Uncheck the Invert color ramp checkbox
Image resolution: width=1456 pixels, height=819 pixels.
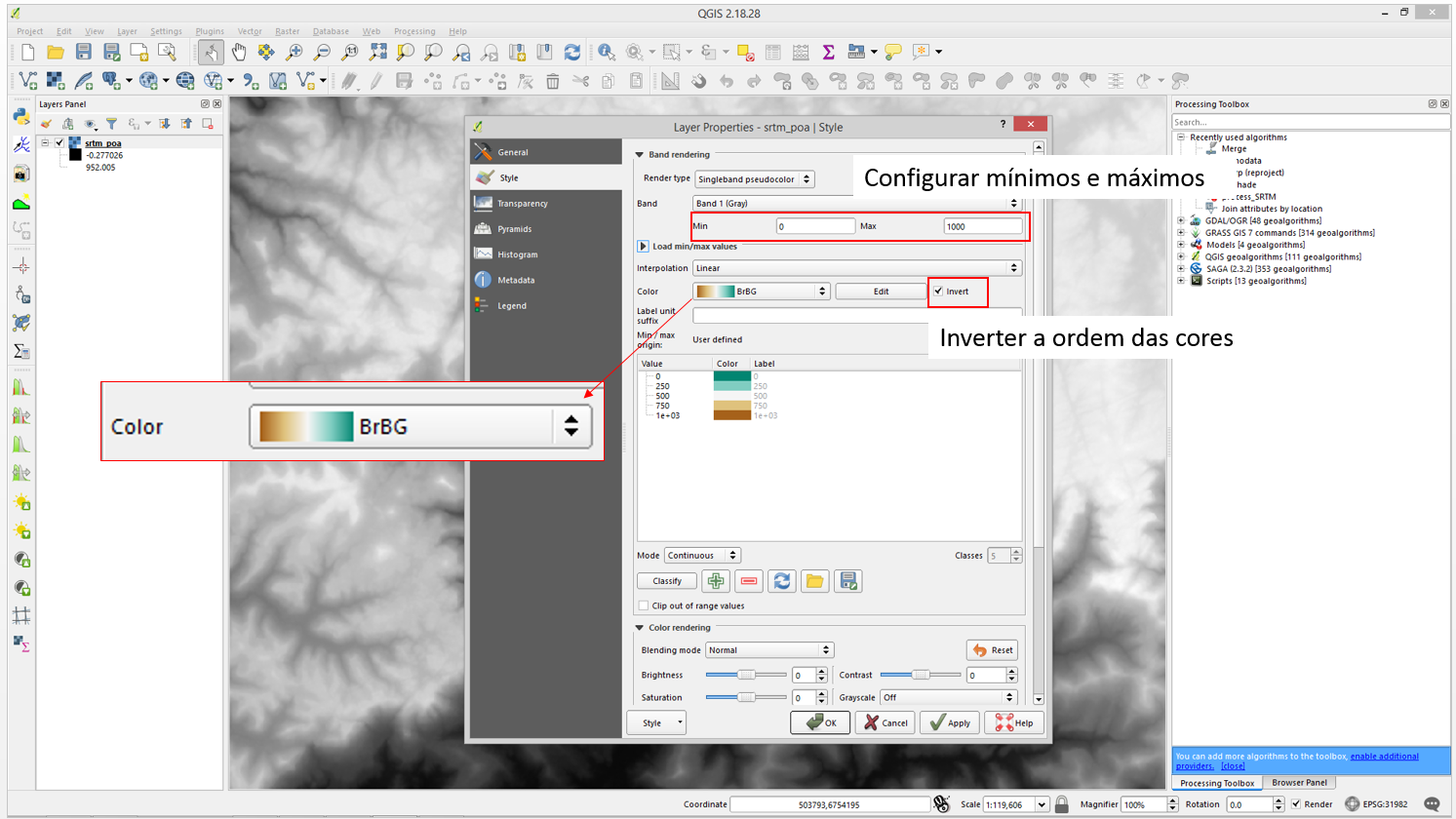coord(938,292)
